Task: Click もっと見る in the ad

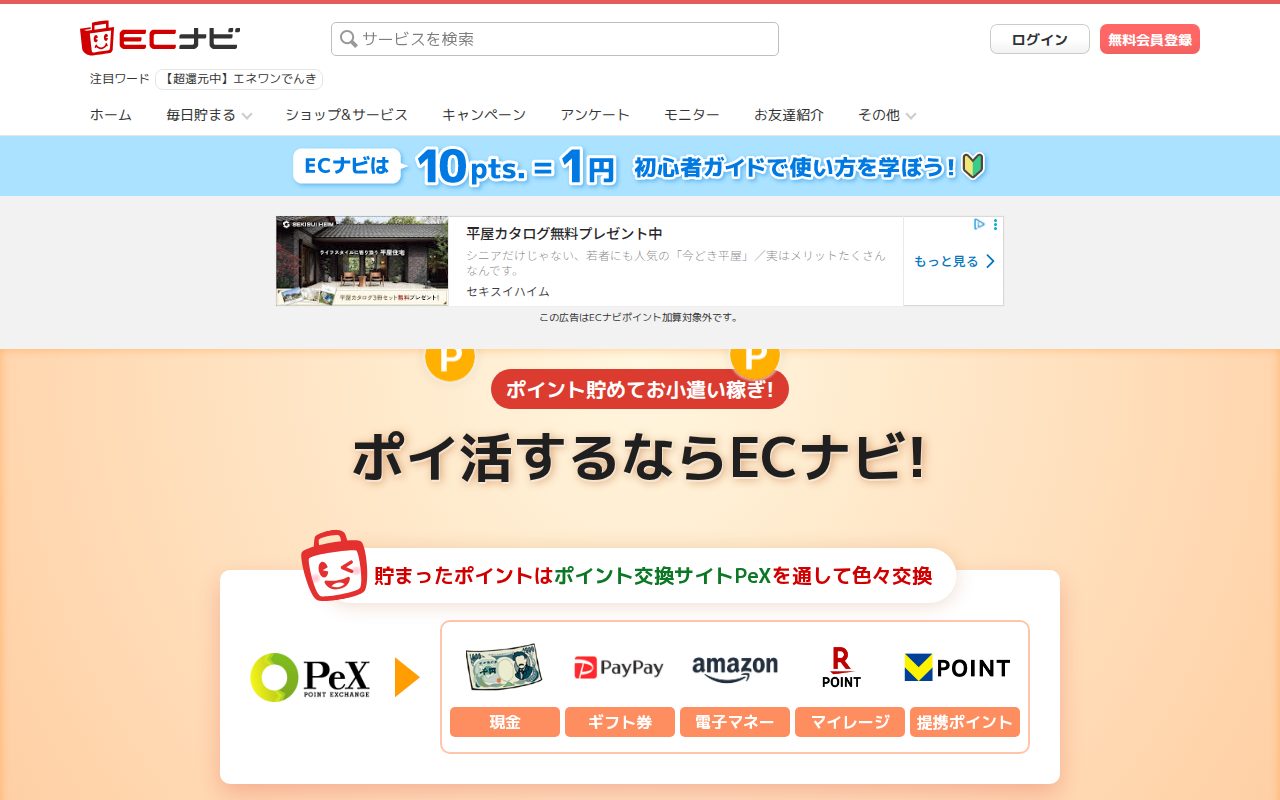Action: pos(954,261)
